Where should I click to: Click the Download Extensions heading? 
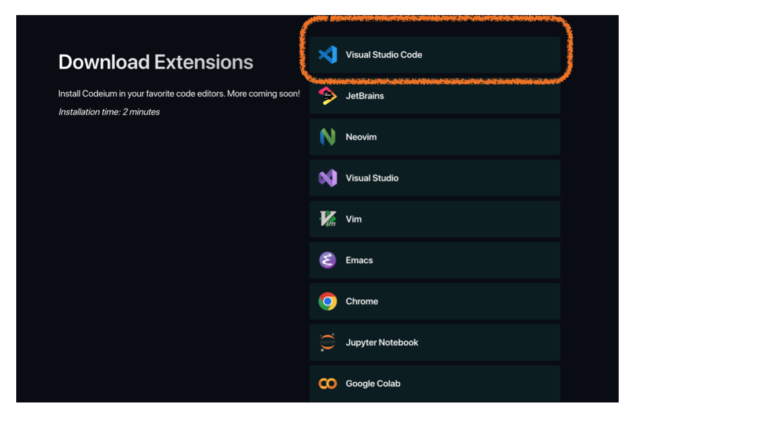coord(156,62)
